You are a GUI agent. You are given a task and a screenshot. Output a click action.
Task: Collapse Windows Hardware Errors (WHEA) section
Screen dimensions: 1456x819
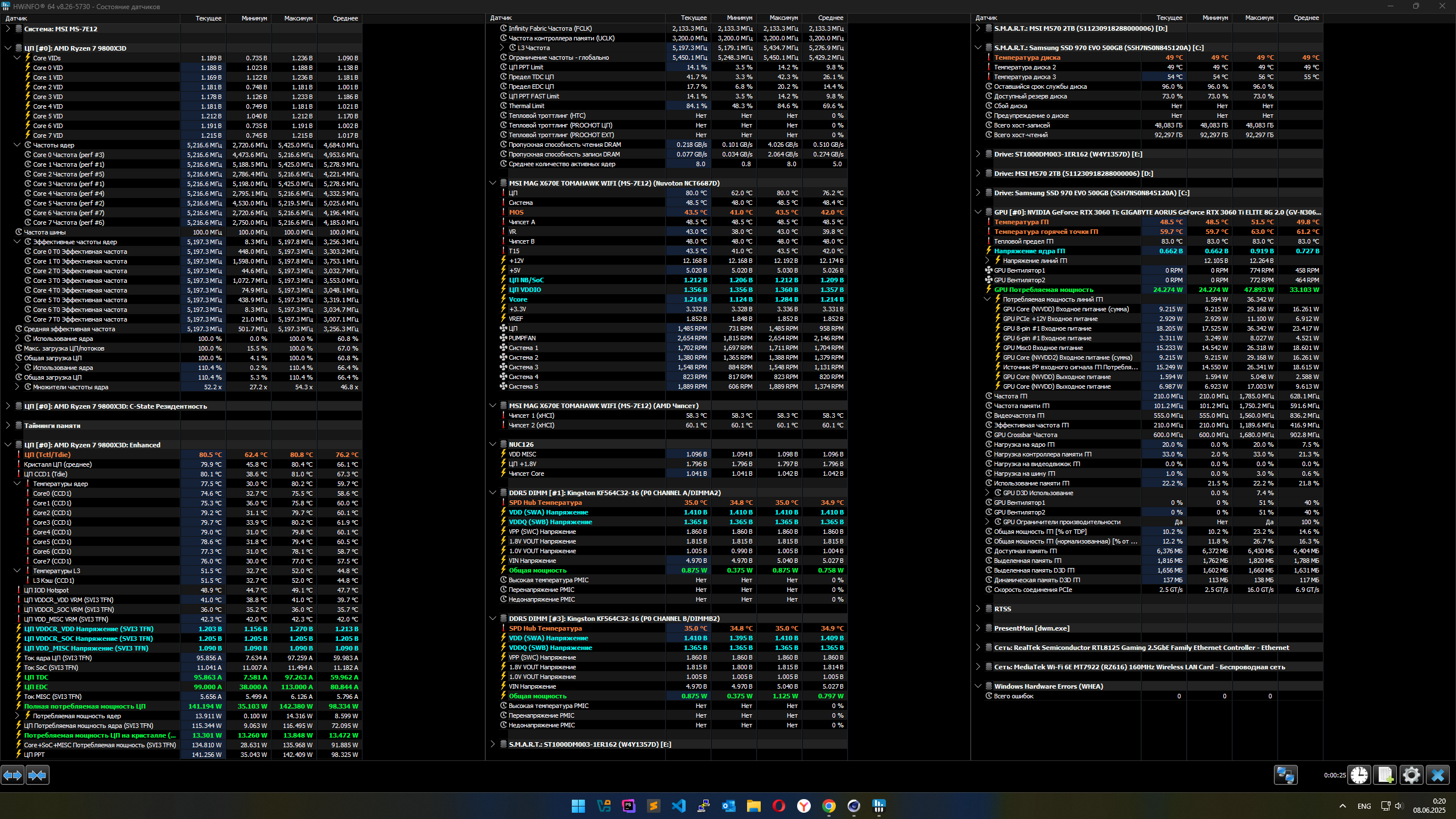click(978, 686)
